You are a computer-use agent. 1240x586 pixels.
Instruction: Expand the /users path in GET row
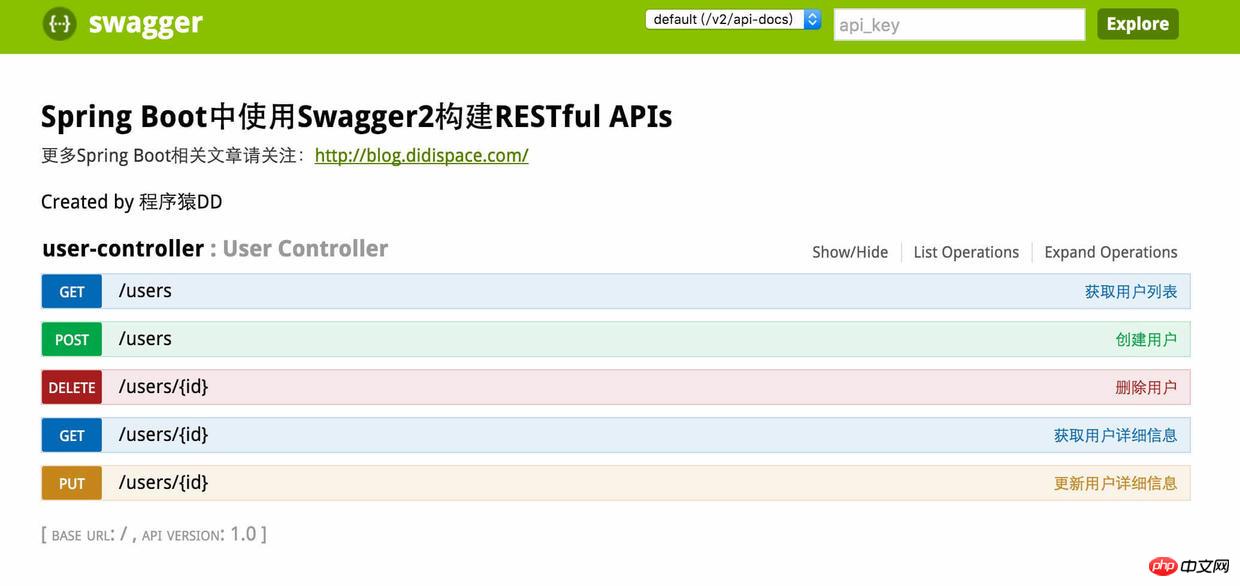tap(145, 291)
